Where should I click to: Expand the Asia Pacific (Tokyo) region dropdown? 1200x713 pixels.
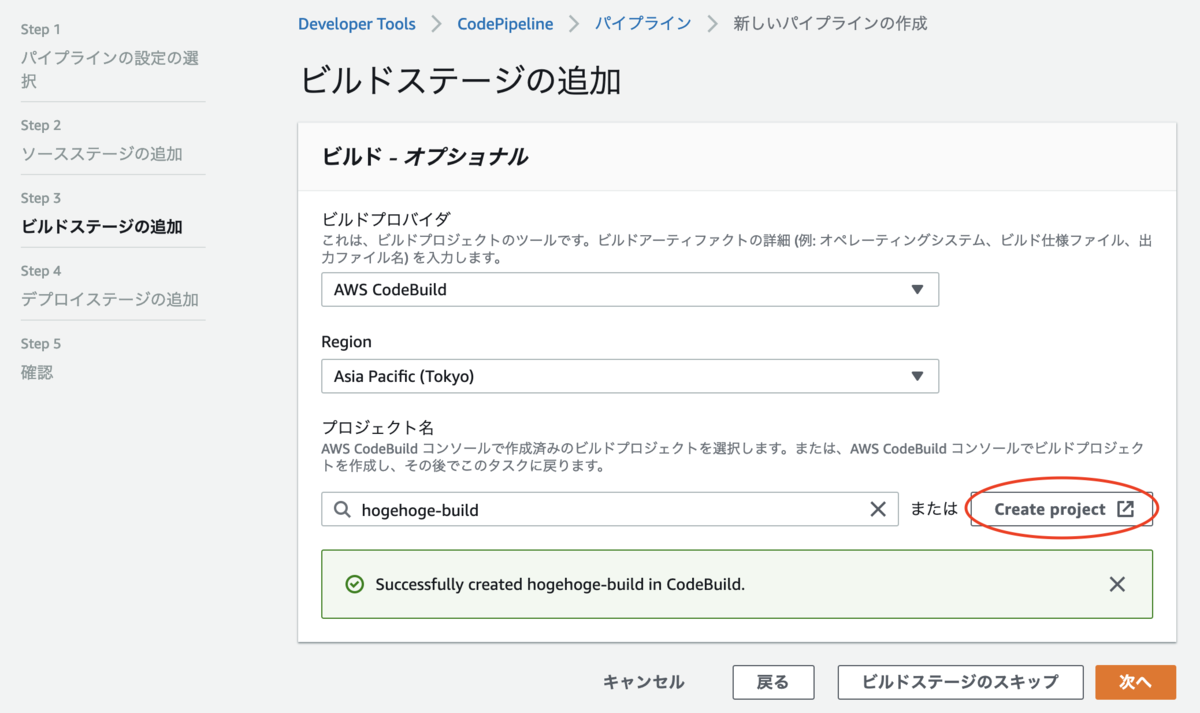(630, 376)
